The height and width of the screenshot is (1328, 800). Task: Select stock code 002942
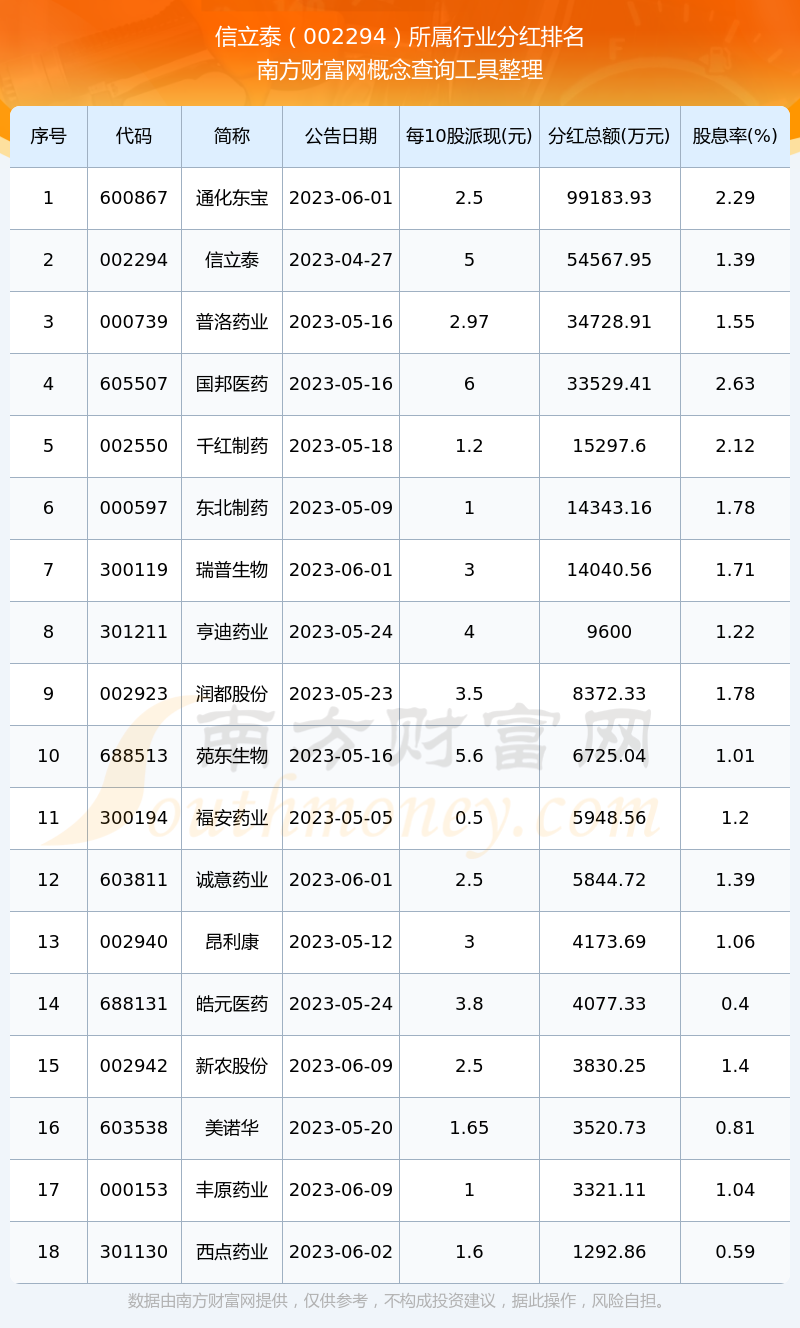click(134, 1066)
